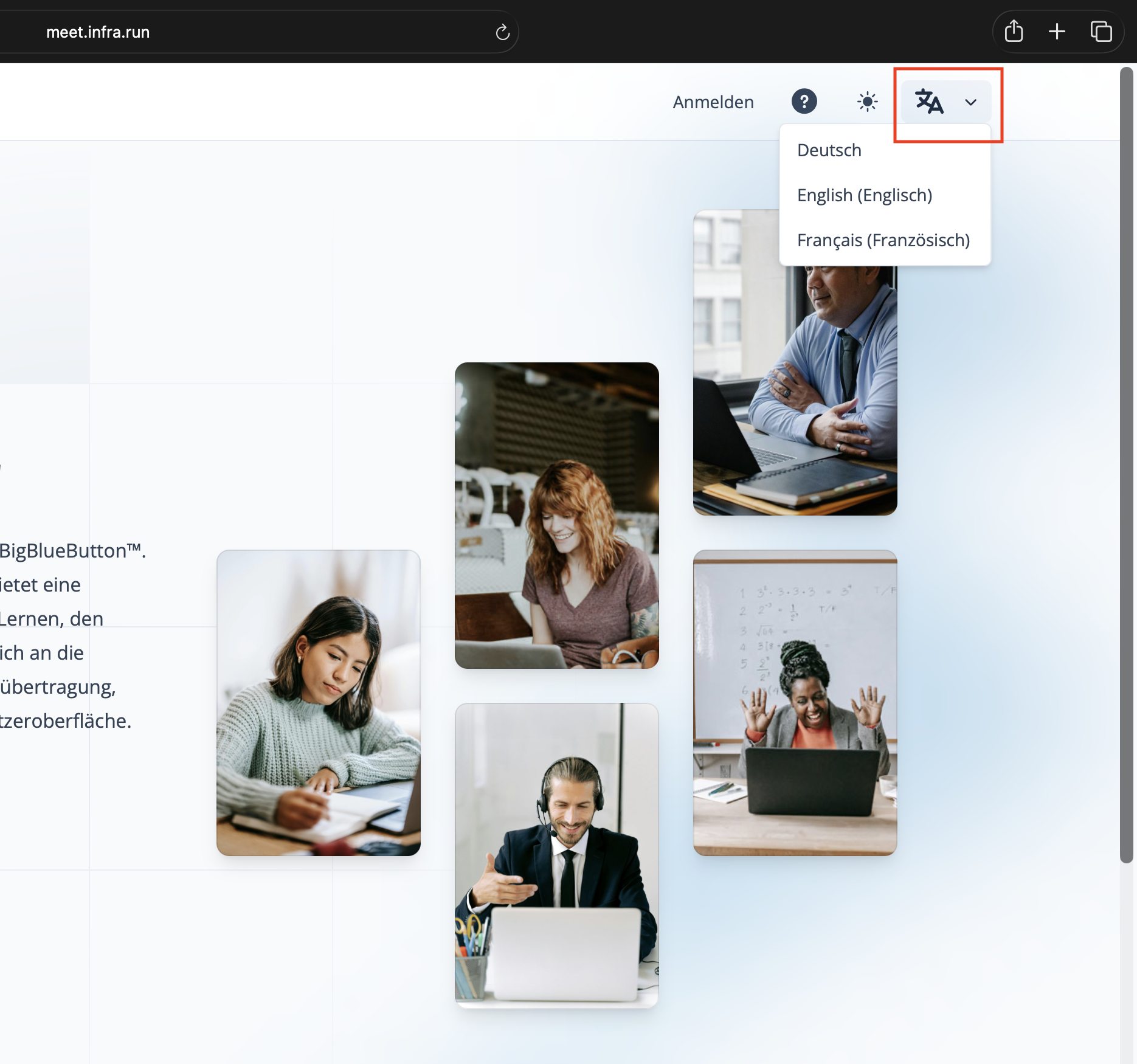Choose English (Englisch) language option
The image size is (1137, 1064).
[864, 195]
